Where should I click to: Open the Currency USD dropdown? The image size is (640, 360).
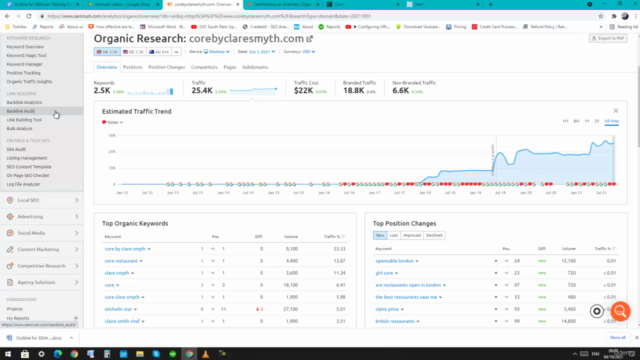point(309,52)
